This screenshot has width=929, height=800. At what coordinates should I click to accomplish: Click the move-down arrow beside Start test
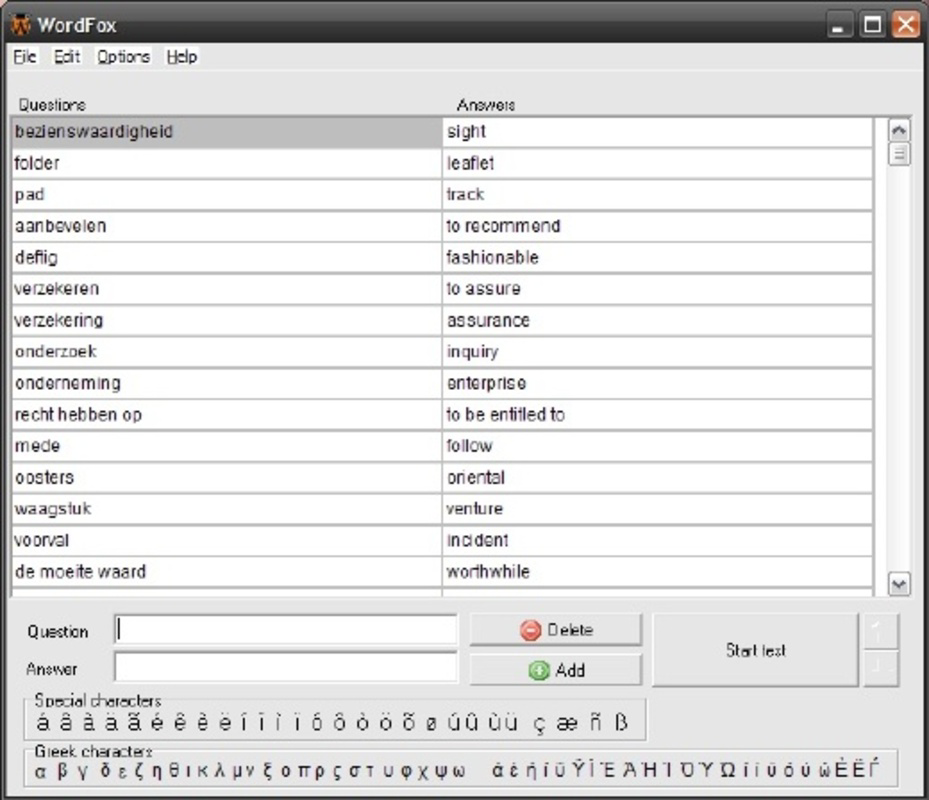coord(880,668)
